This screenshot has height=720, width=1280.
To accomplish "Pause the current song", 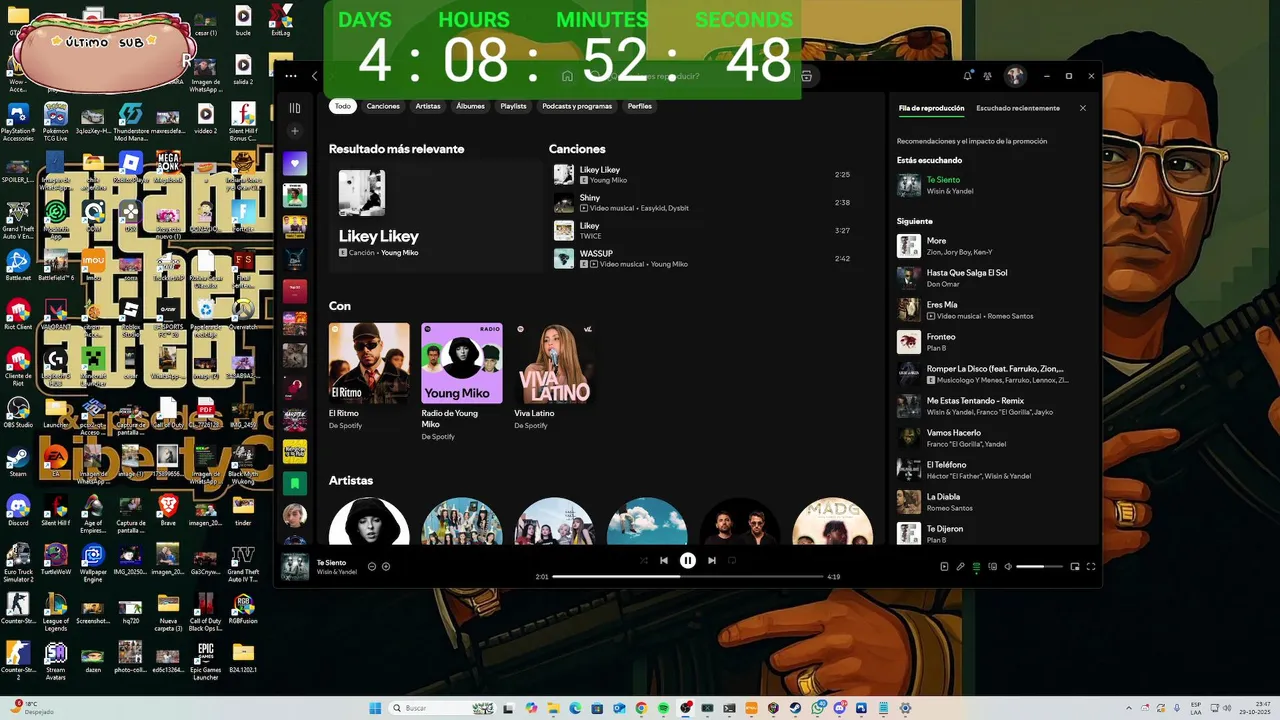I will tap(688, 560).
